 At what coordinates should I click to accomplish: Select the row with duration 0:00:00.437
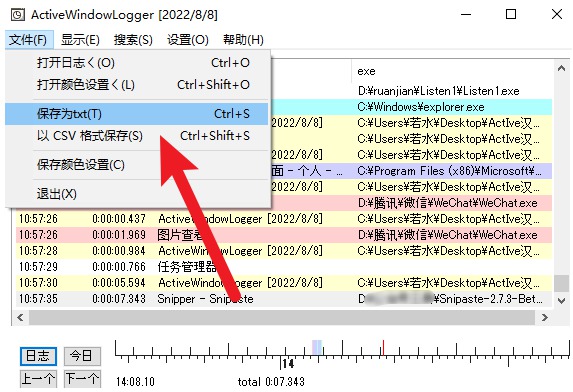pos(284,219)
